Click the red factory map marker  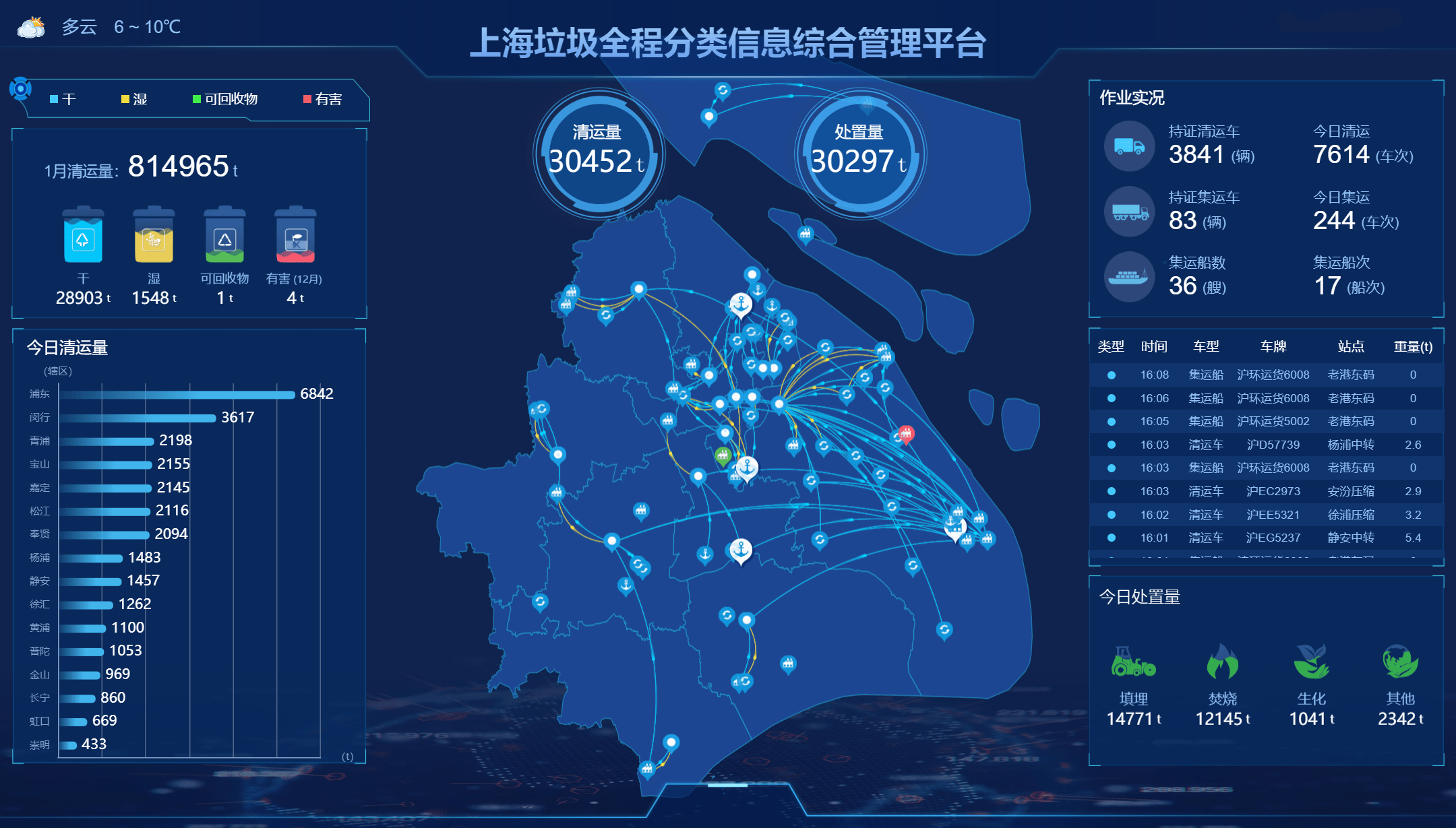pyautogui.click(x=906, y=435)
